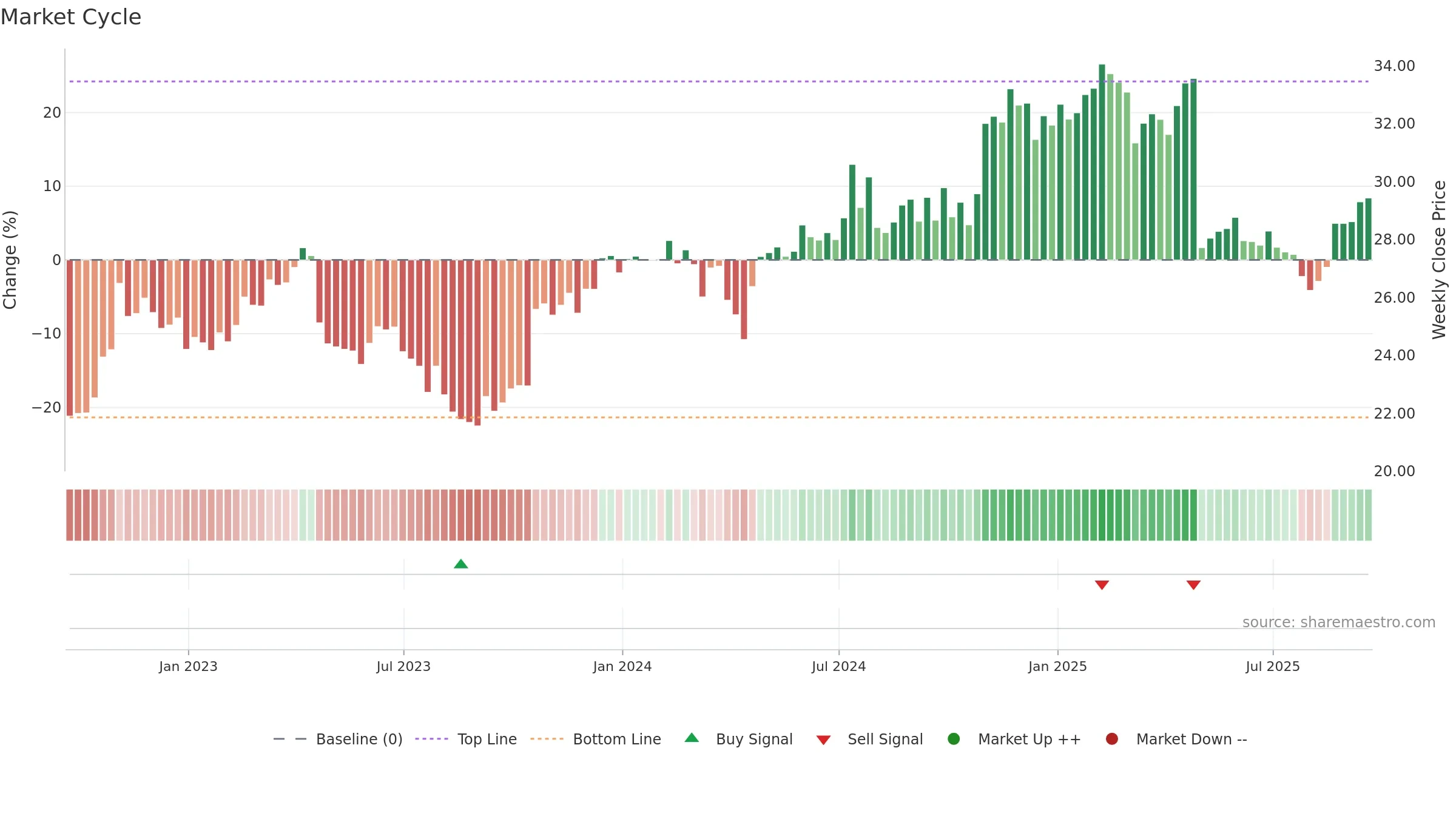This screenshot has width=1456, height=819.
Task: Click the tallest green bar above the top line
Action: pos(1102,162)
